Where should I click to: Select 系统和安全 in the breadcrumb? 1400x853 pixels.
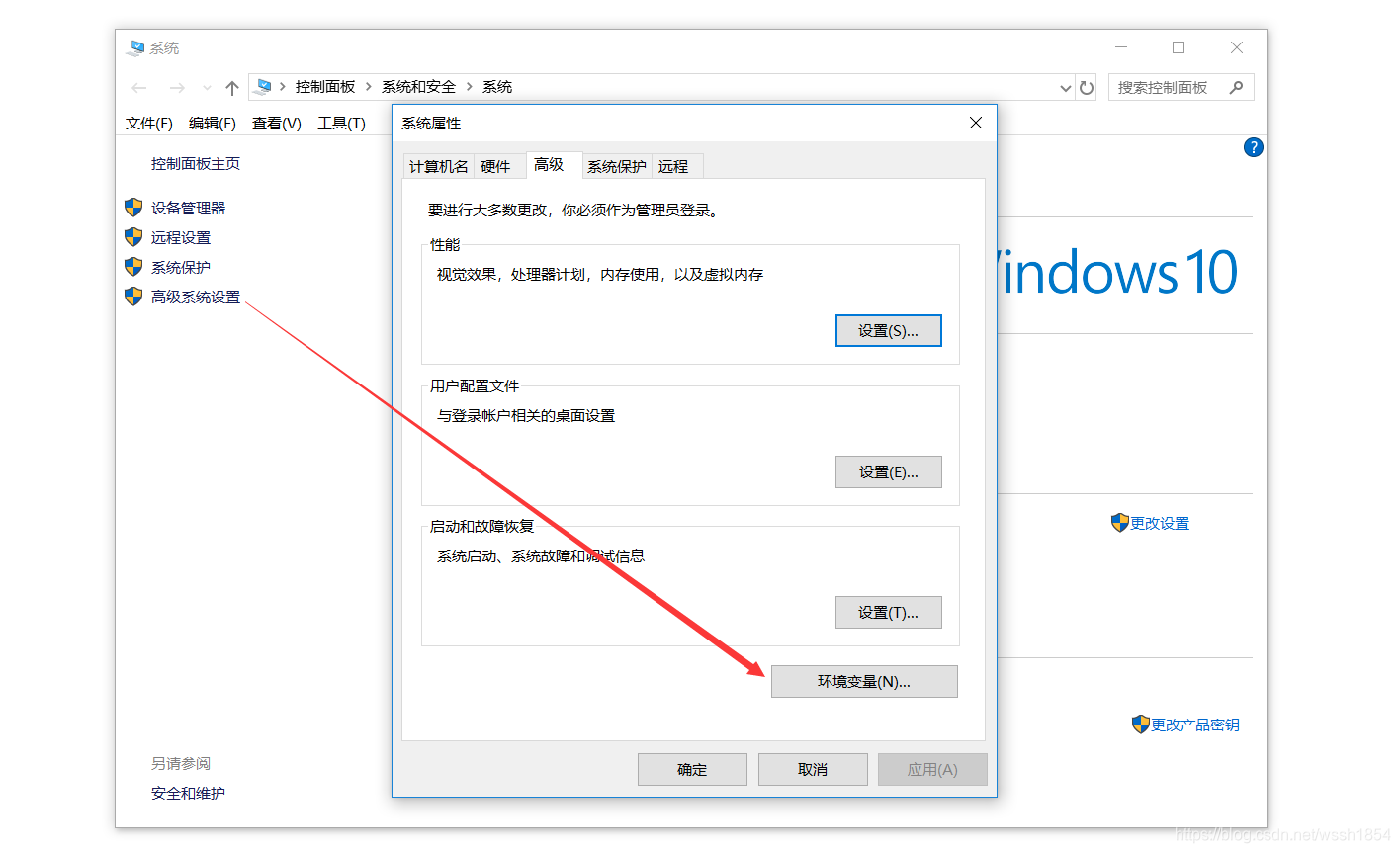pyautogui.click(x=418, y=87)
